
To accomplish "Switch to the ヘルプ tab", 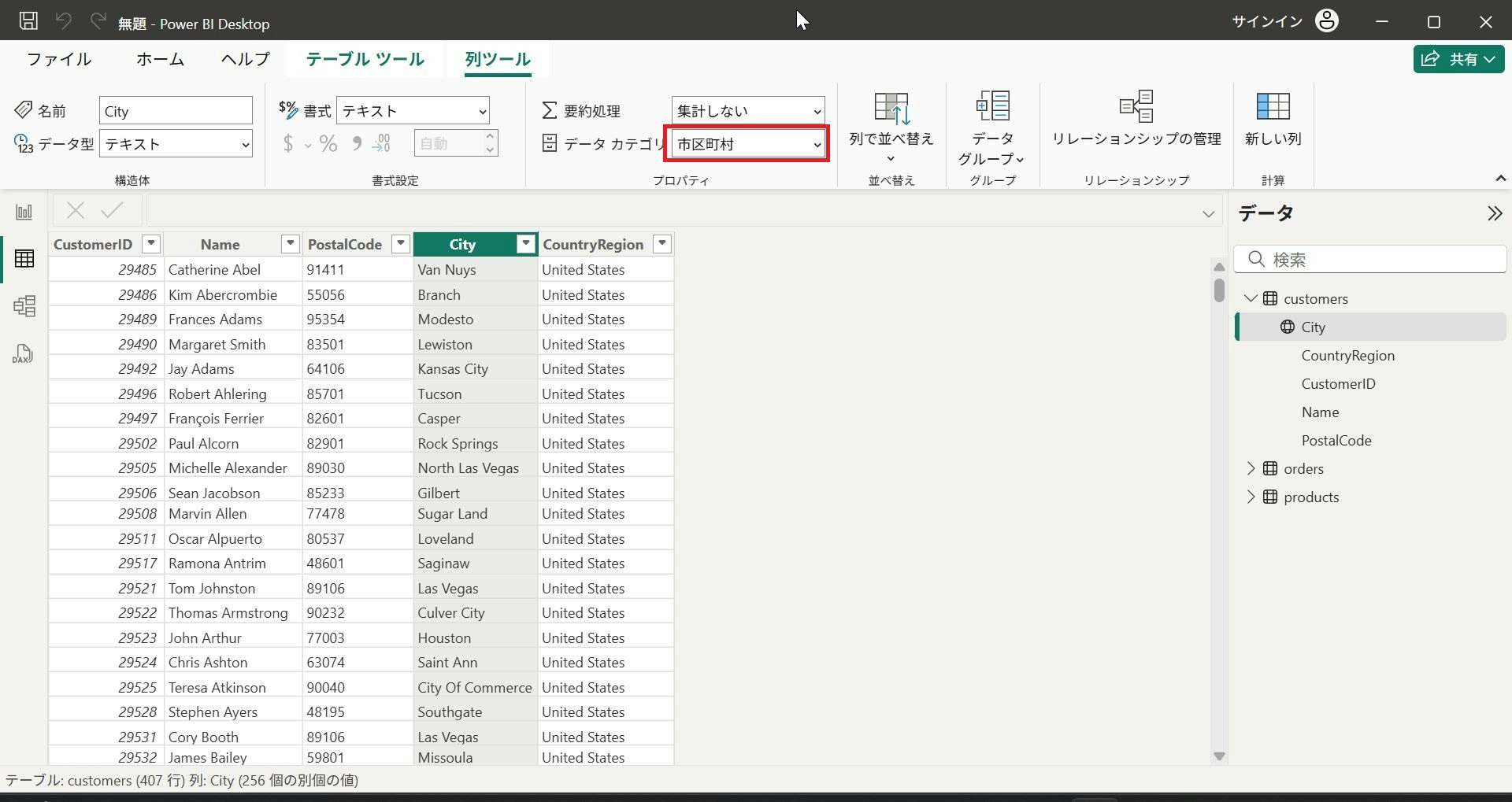I will [x=245, y=59].
